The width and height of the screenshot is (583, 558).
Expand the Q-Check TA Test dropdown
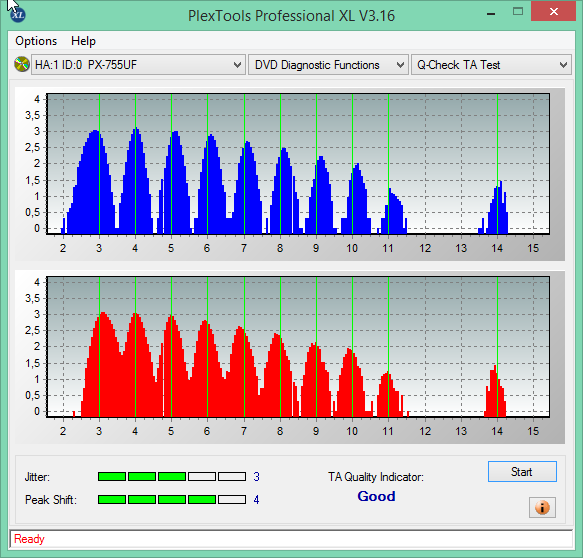tap(491, 65)
